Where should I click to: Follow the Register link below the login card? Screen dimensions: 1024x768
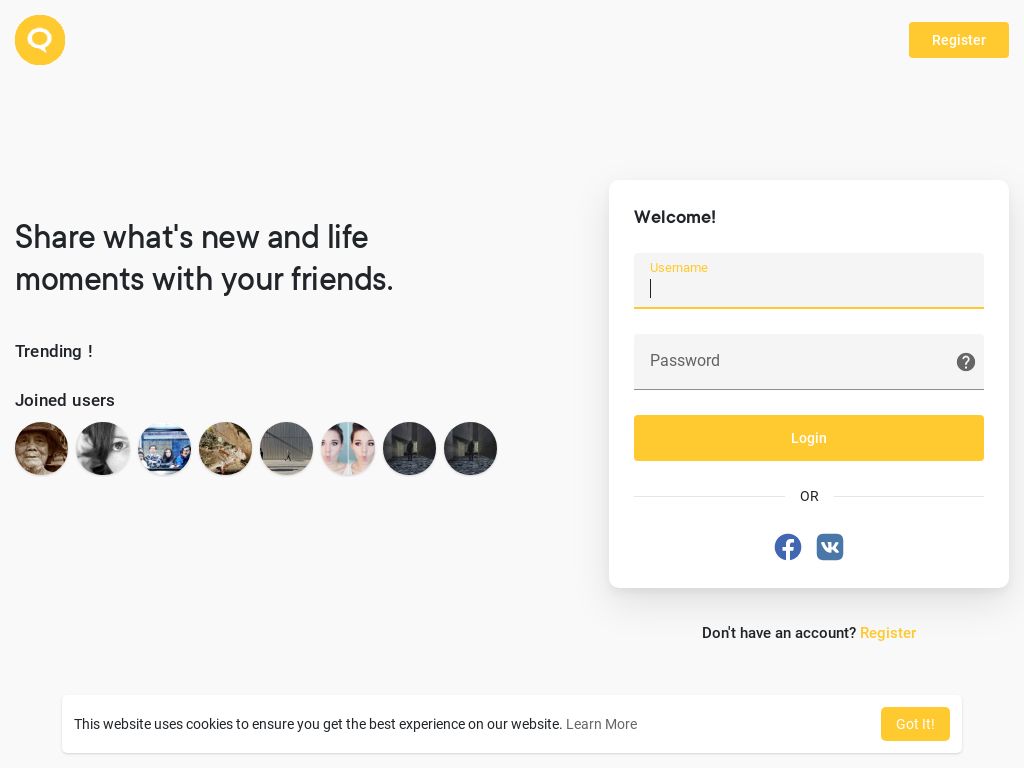coord(888,633)
